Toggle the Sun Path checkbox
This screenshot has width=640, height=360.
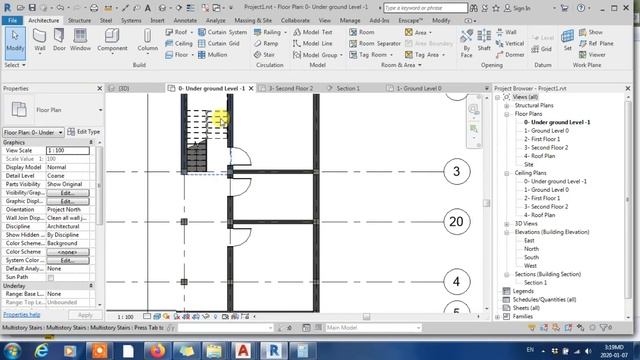click(51, 278)
